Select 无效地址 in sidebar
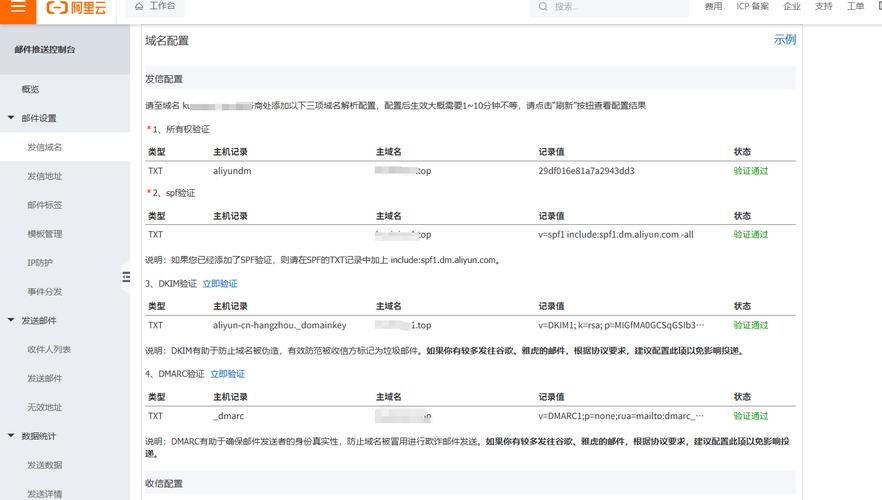This screenshot has height=500, width=882. [x=44, y=407]
